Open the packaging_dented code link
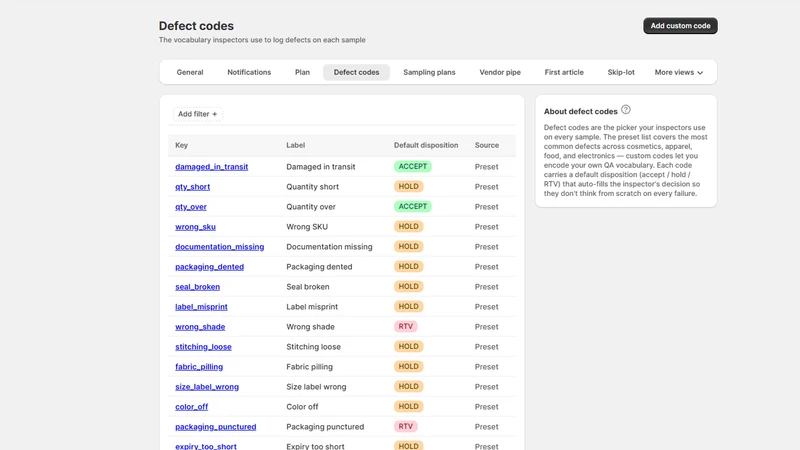 point(209,267)
